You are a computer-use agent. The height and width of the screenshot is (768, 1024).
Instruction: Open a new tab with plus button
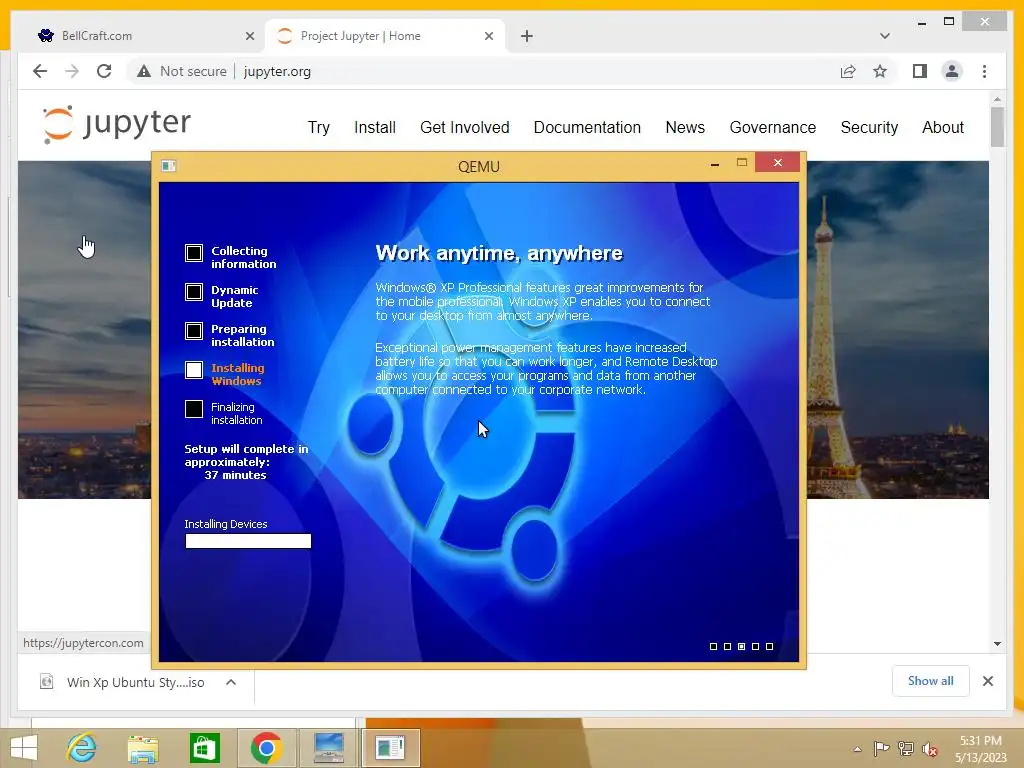(526, 36)
